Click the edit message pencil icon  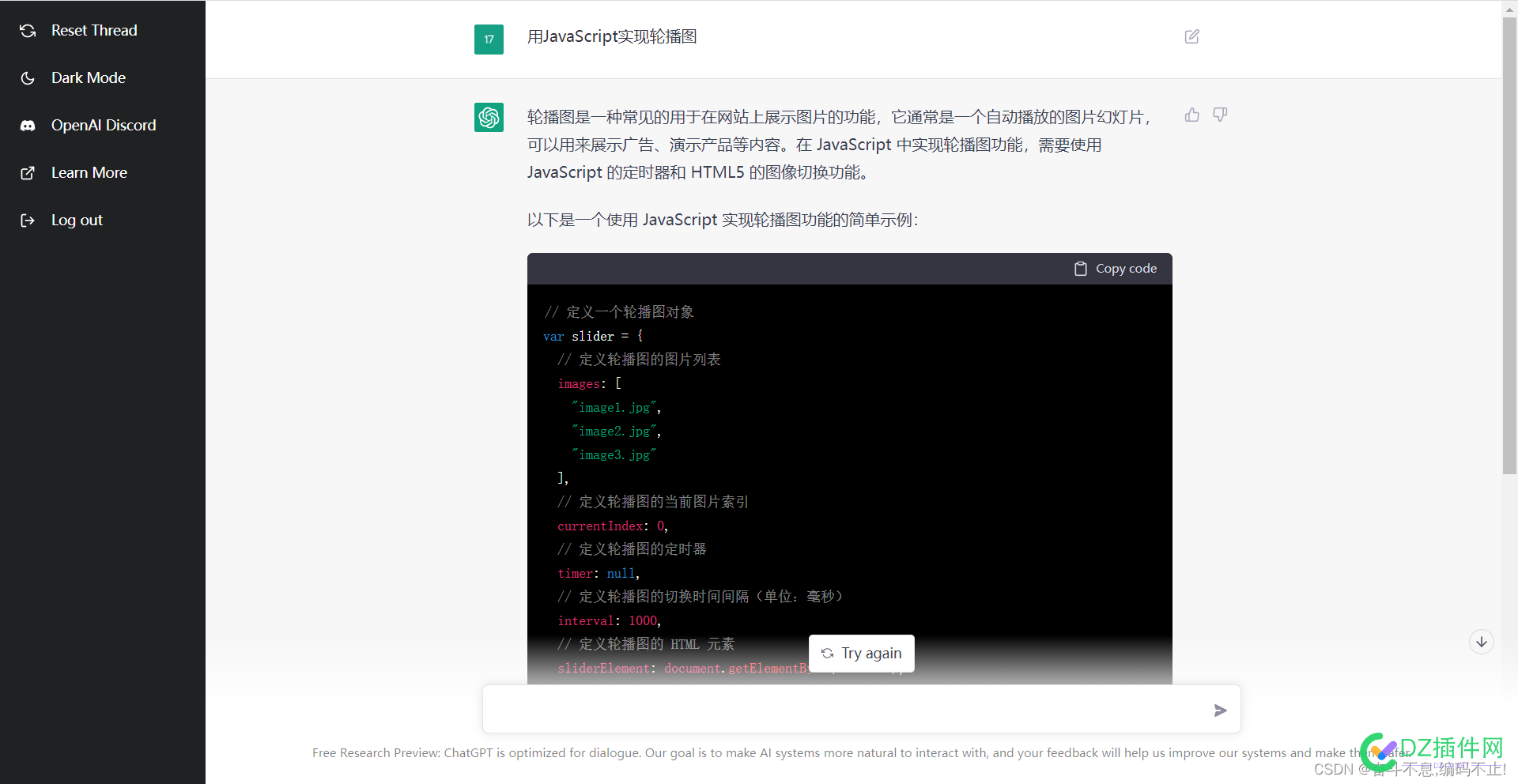(1192, 36)
